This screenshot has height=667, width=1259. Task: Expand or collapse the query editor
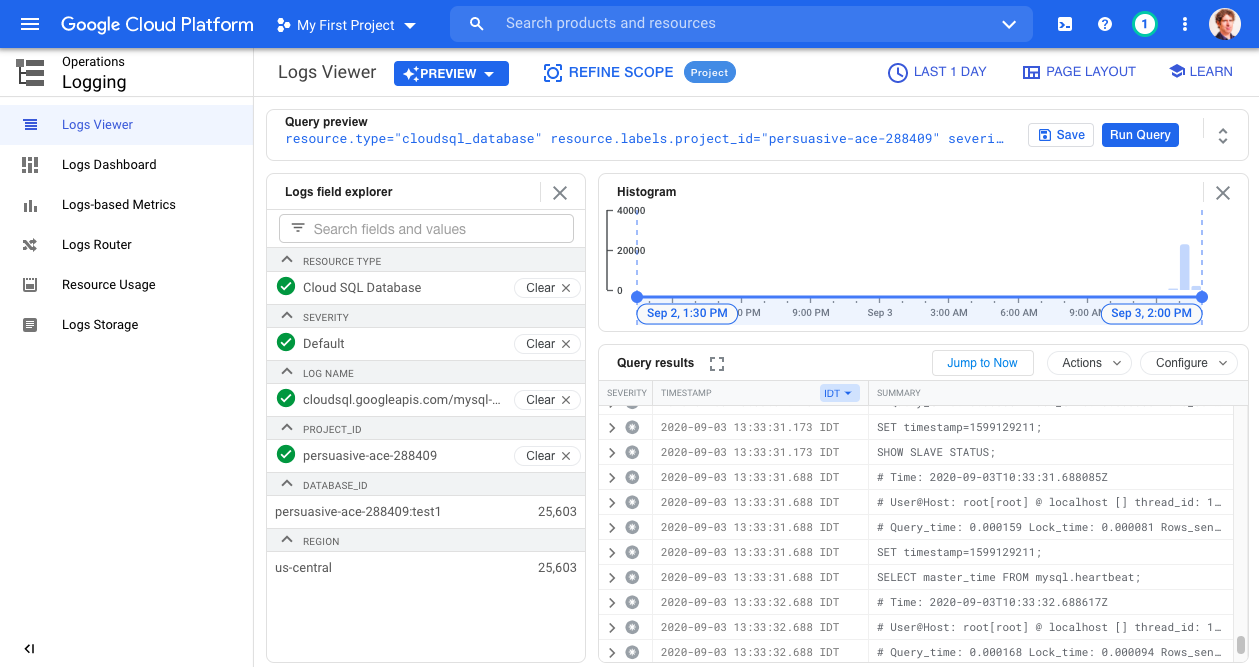click(1222, 135)
